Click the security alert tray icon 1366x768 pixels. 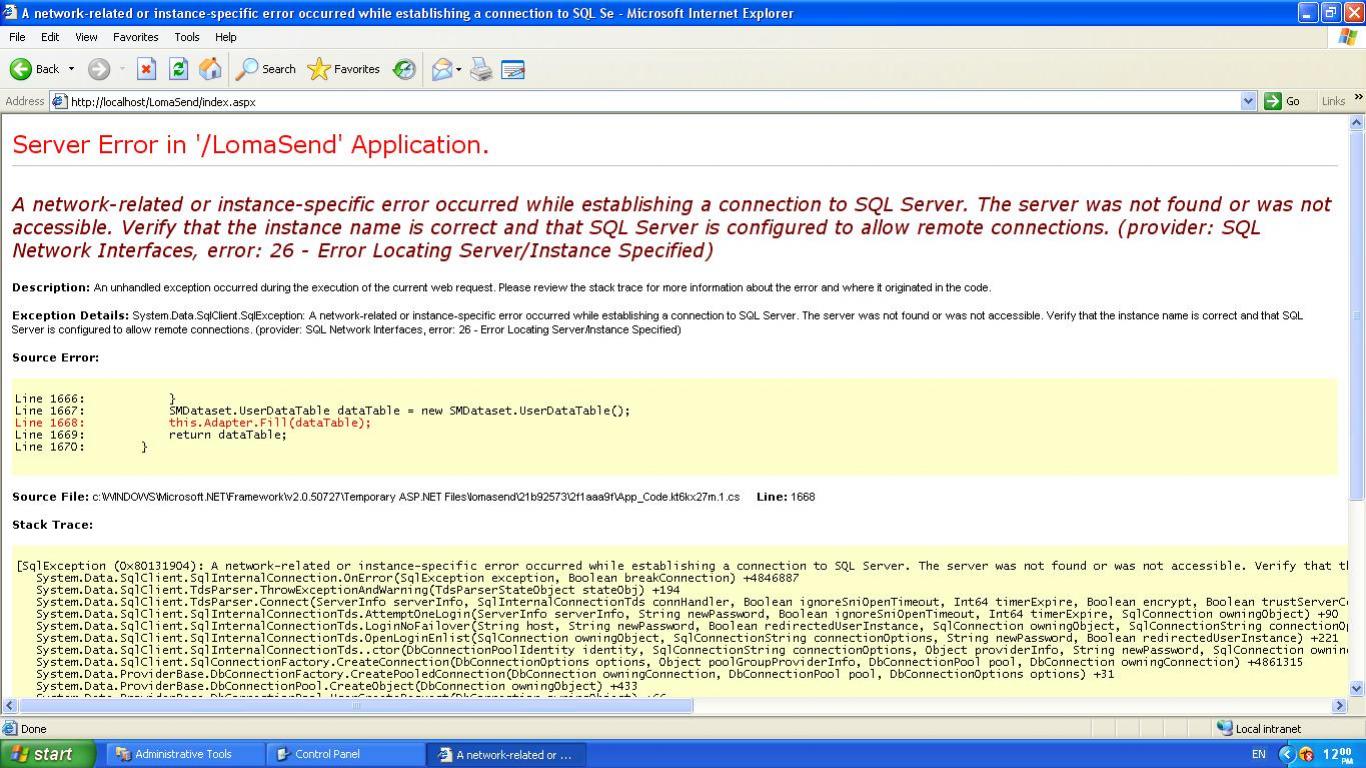[x=1306, y=754]
